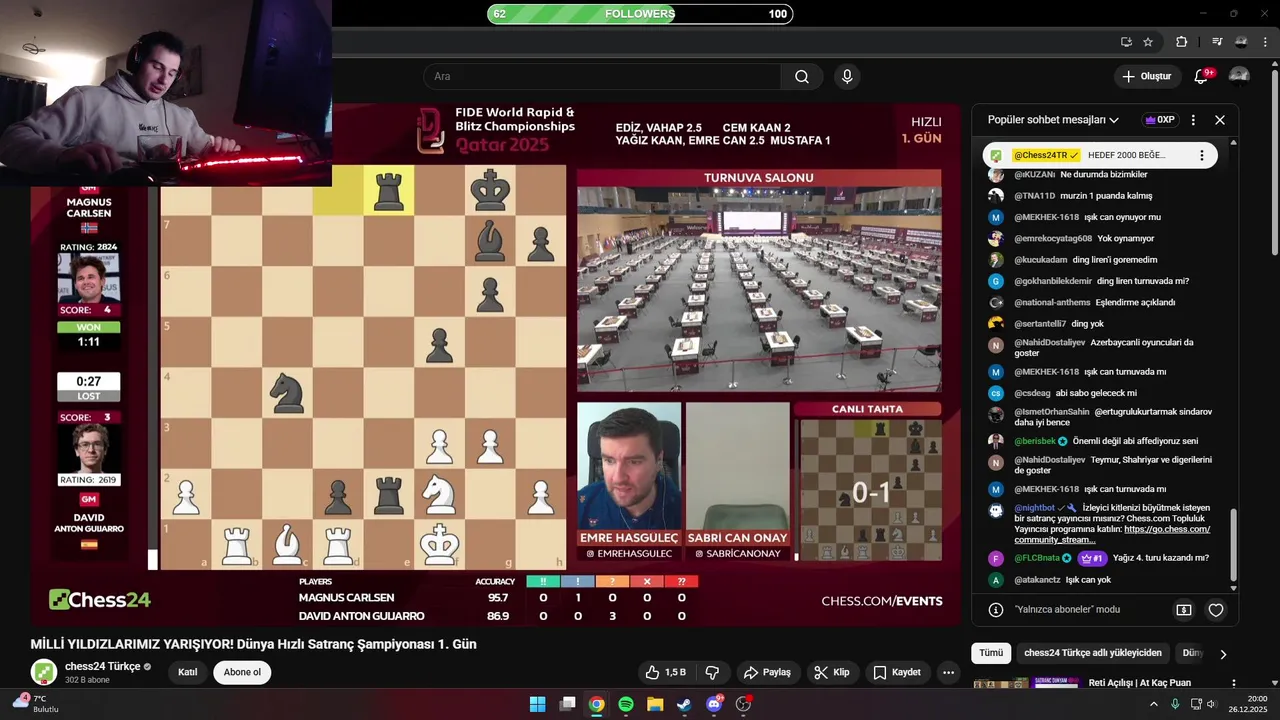
Task: Click the video title MİLLİ YILDIZLARIMIZ YARIŞIYOR
Action: click(x=253, y=644)
